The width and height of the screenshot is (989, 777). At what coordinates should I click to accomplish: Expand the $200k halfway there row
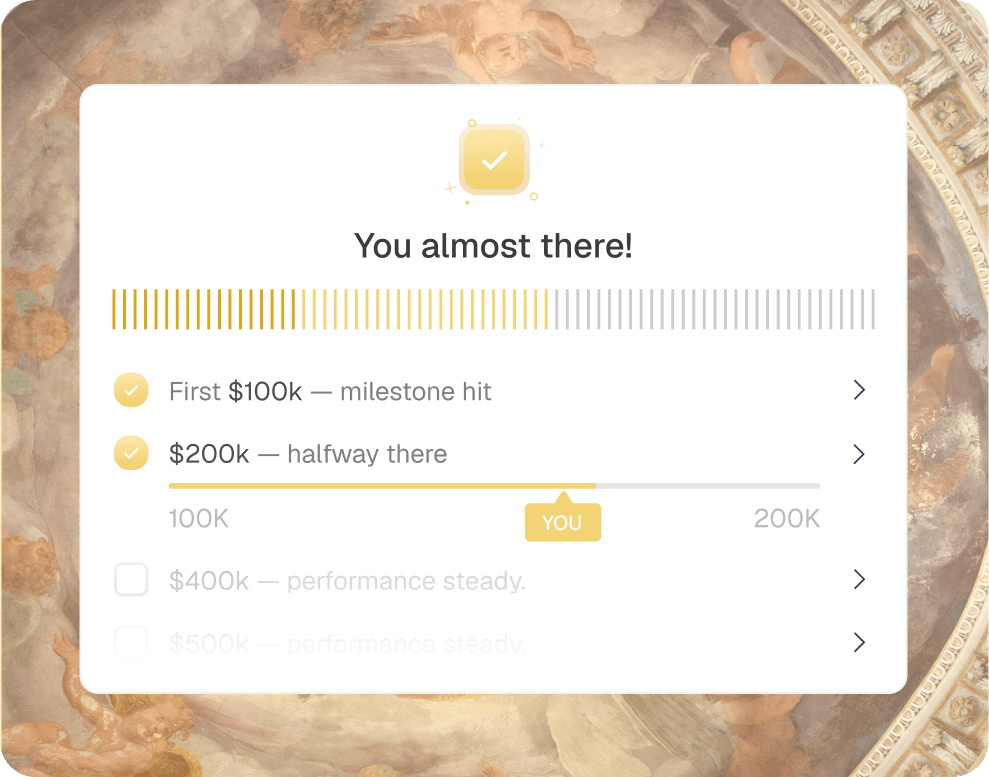(858, 453)
